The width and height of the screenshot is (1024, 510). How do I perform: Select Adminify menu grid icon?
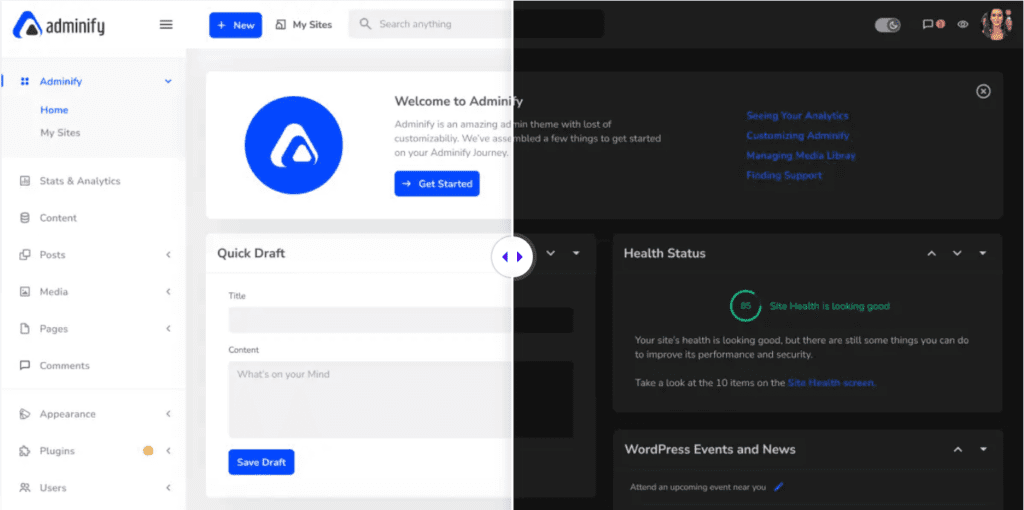[x=25, y=82]
